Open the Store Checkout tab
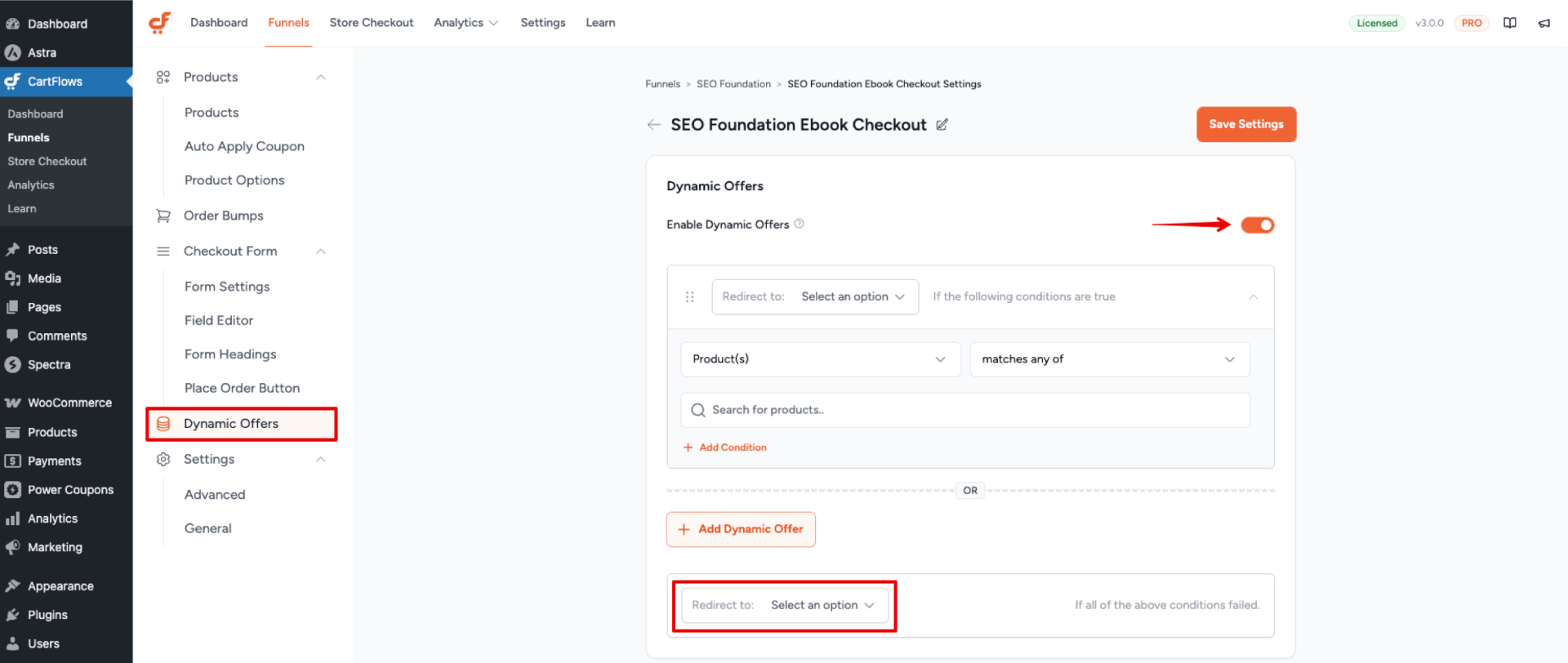 click(x=372, y=23)
